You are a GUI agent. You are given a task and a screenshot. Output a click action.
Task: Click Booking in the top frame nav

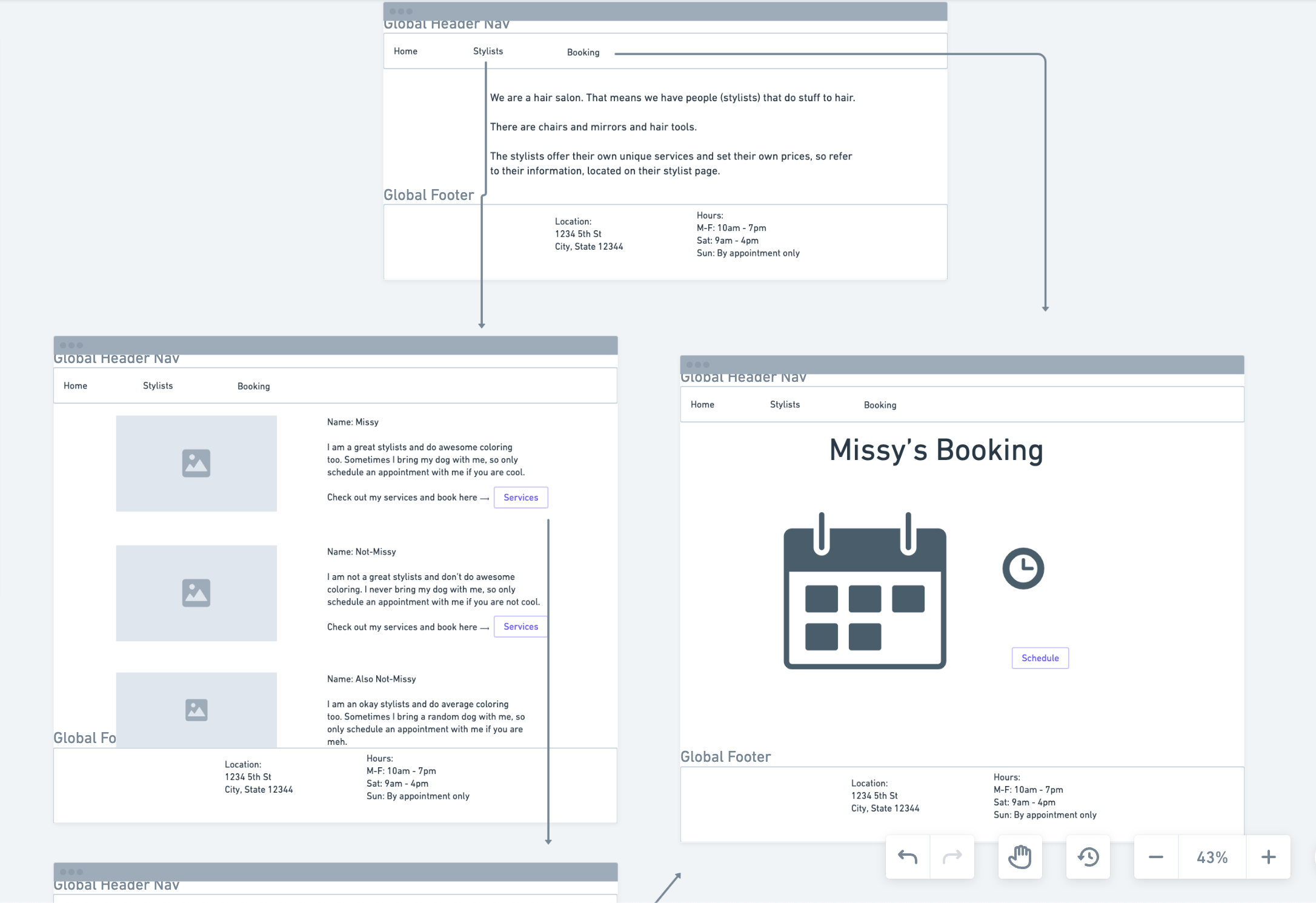pyautogui.click(x=583, y=53)
